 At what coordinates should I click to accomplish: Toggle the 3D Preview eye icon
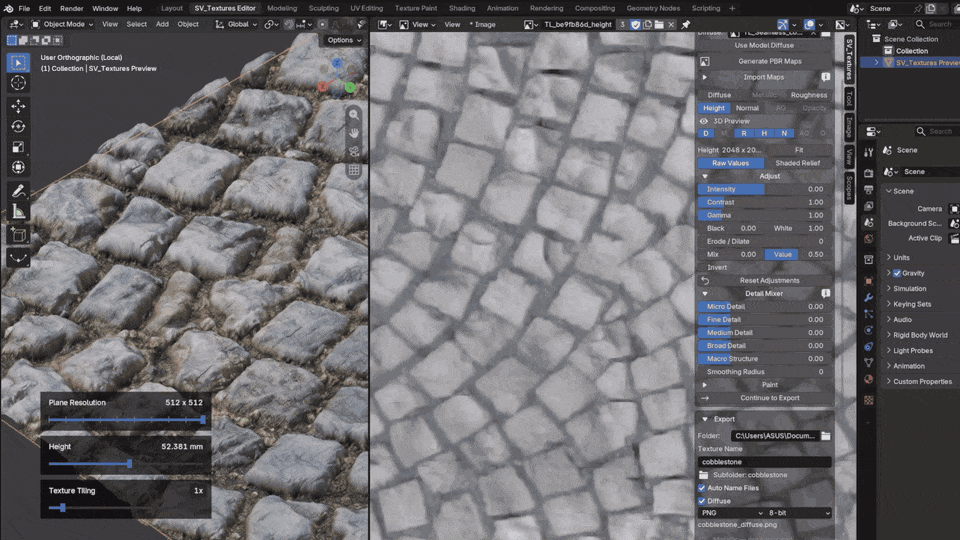[704, 121]
